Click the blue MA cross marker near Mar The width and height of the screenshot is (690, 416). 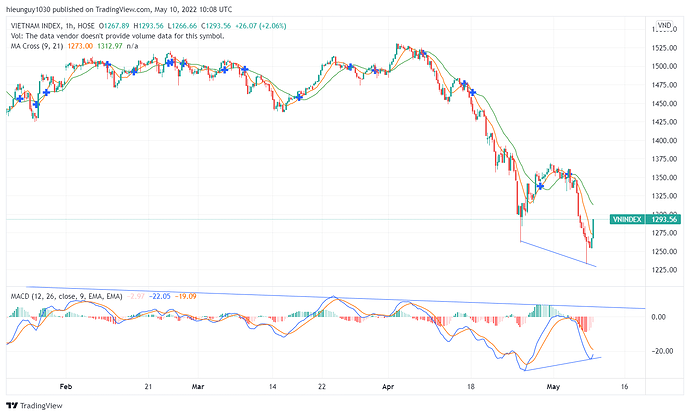tap(182, 63)
